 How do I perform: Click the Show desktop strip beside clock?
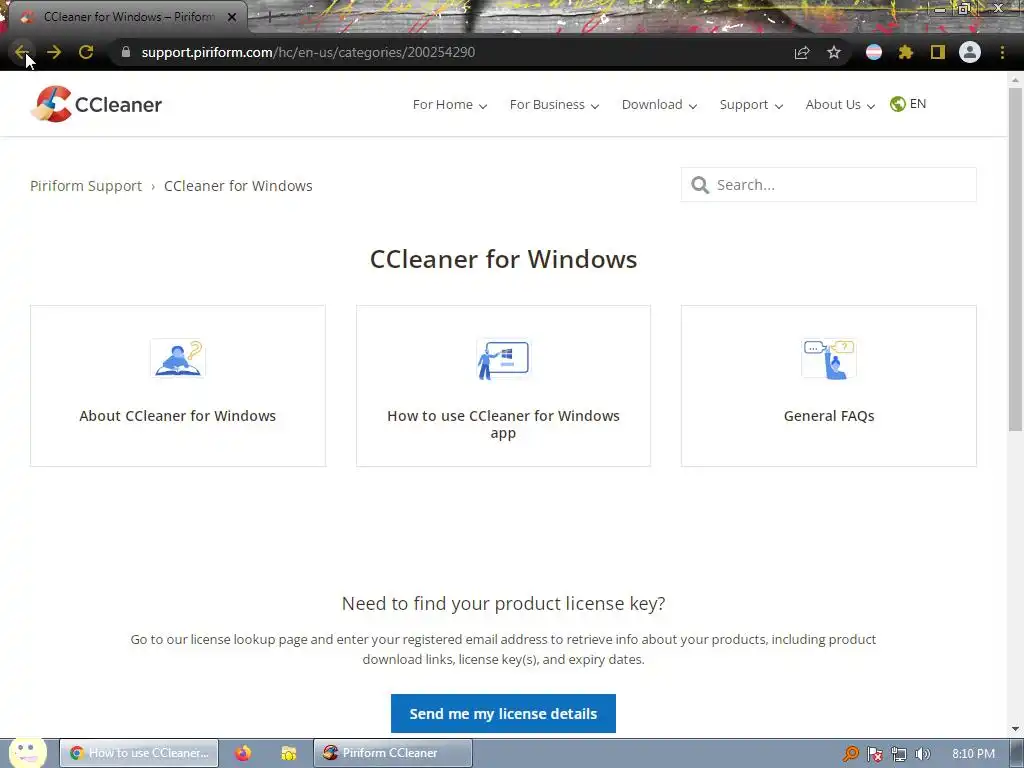[x=1016, y=753]
